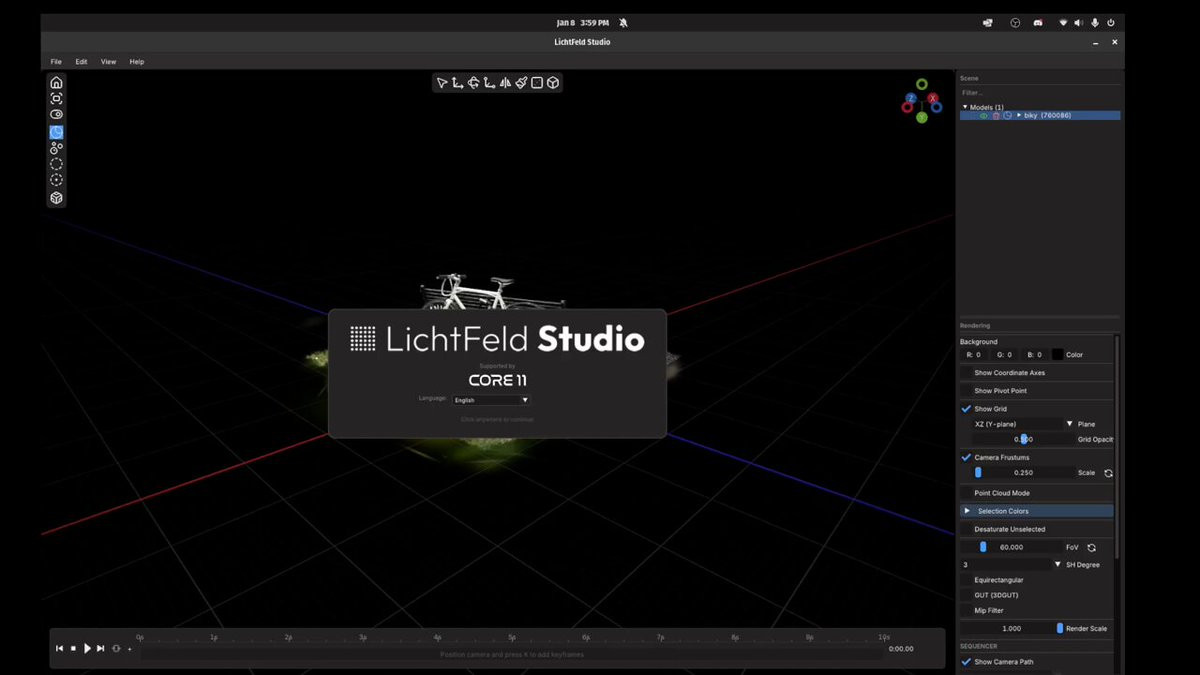This screenshot has width=1200, height=675.
Task: Click the highlighted blue pie-chart icon in left toolbar
Action: coord(56,132)
